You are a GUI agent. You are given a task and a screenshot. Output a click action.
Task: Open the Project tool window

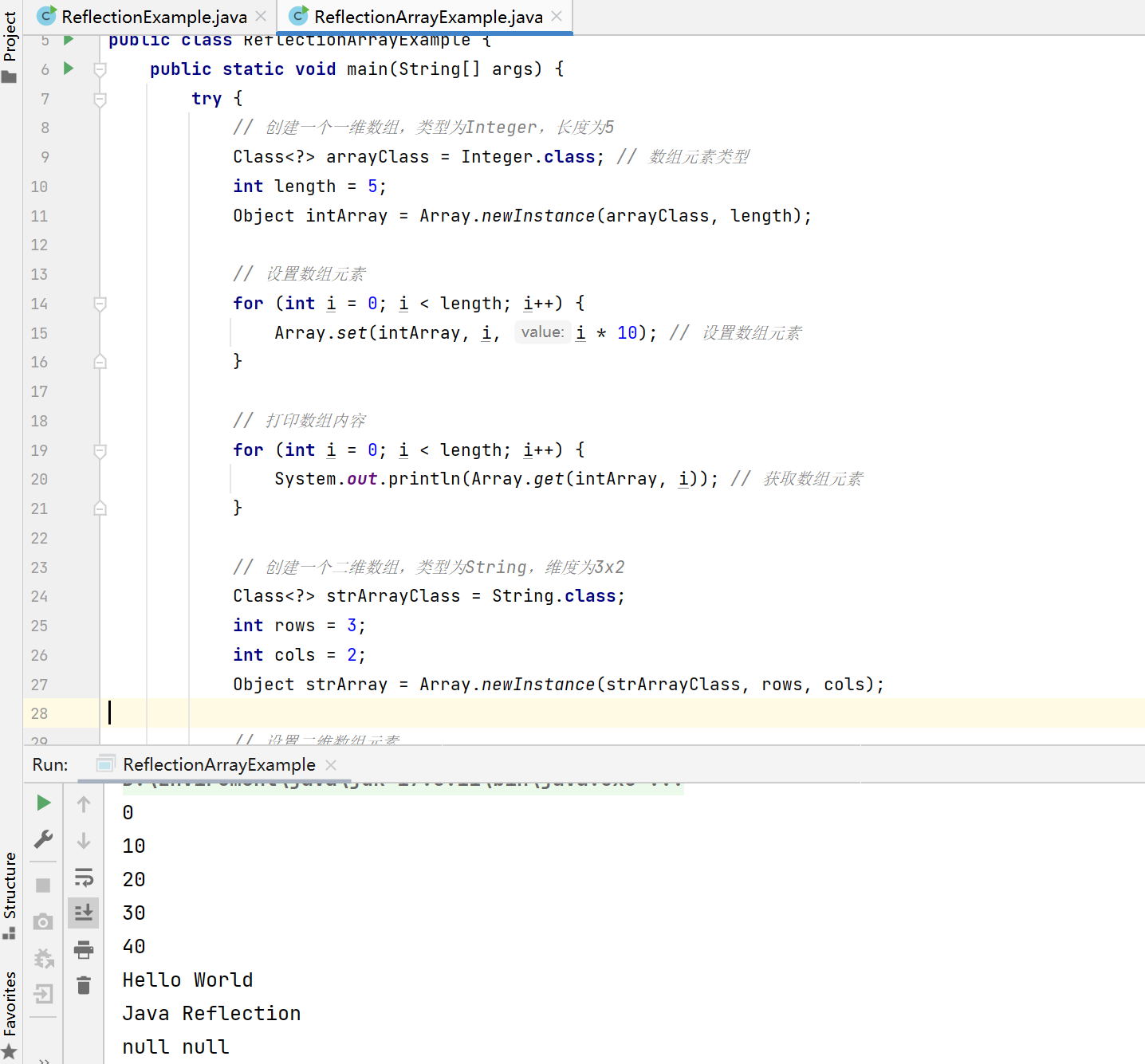[x=10, y=46]
